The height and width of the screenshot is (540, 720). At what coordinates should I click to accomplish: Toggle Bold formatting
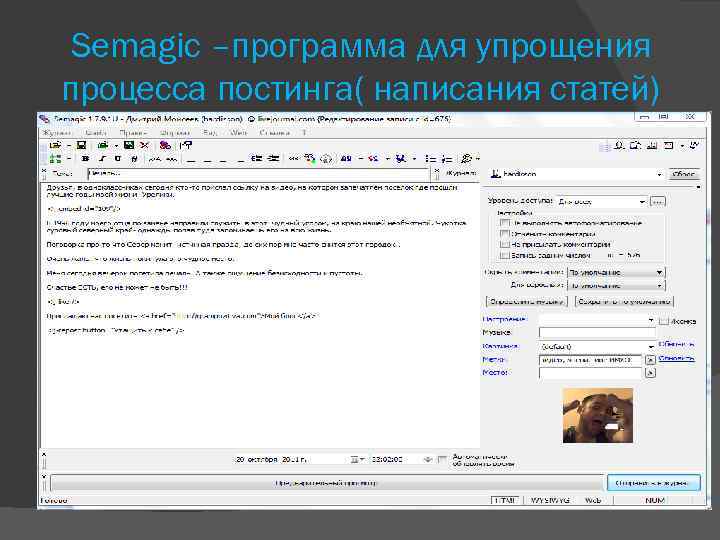tap(85, 159)
